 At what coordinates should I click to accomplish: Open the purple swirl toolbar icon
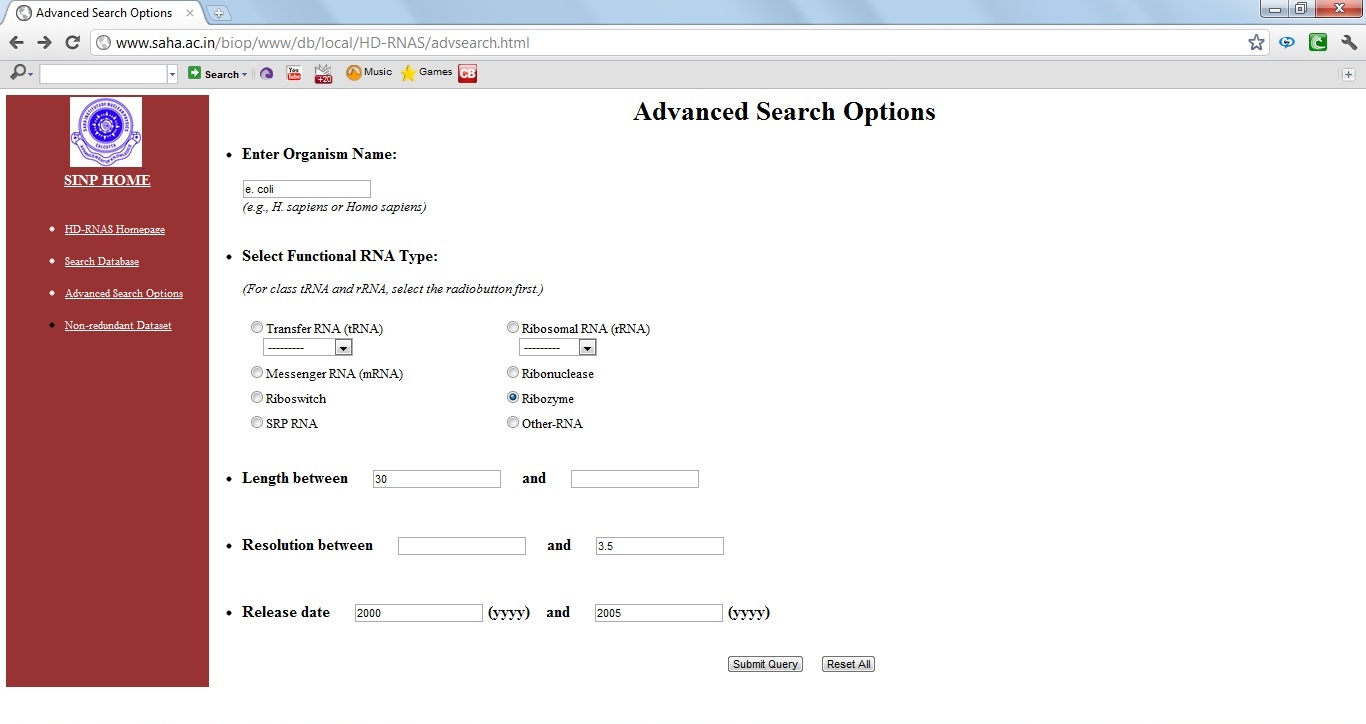[x=266, y=73]
